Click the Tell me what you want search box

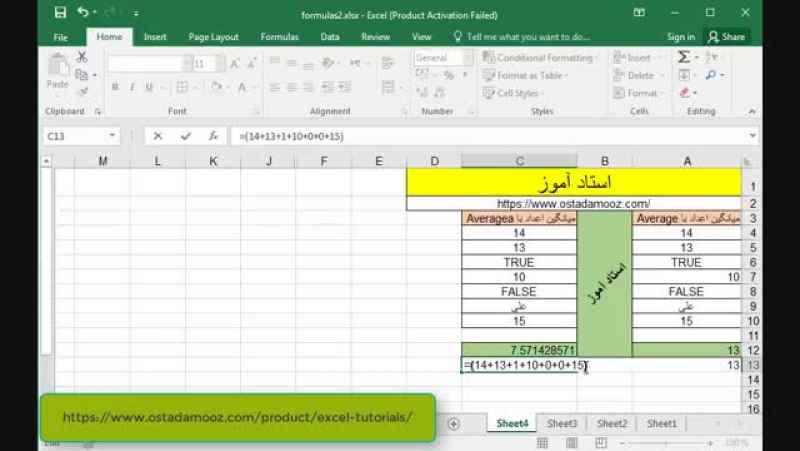click(522, 37)
